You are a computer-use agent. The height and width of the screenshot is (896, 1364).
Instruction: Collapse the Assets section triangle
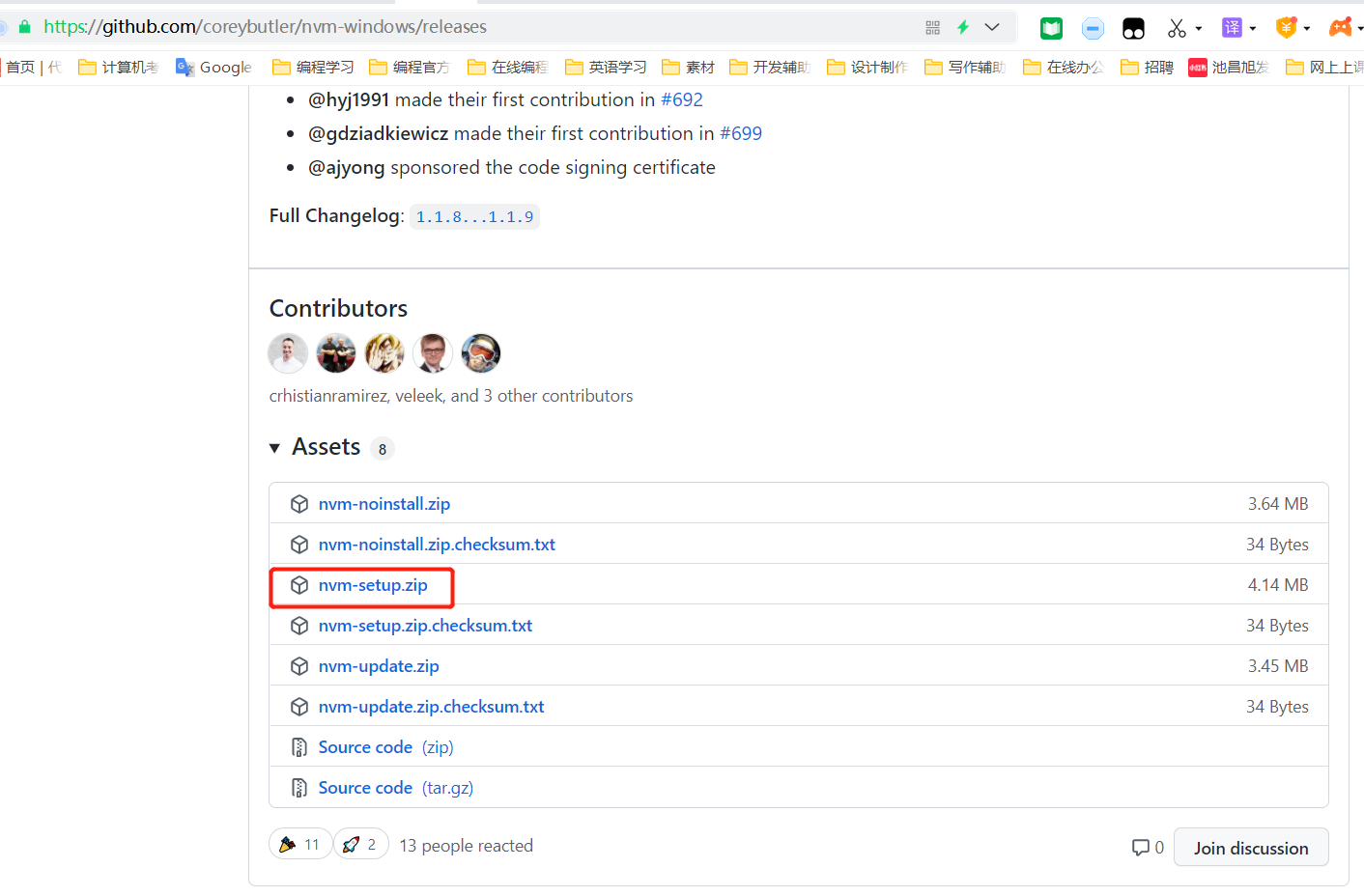click(x=275, y=448)
